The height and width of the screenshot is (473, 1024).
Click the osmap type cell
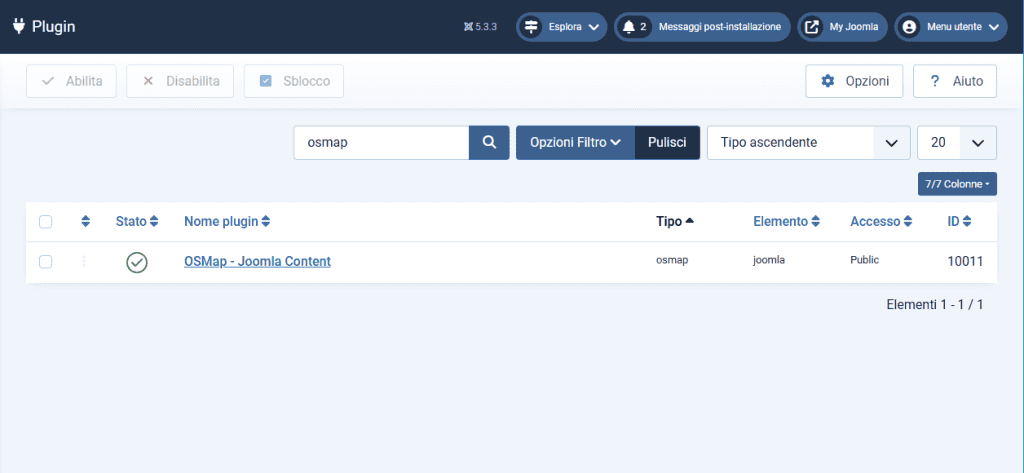click(x=672, y=260)
